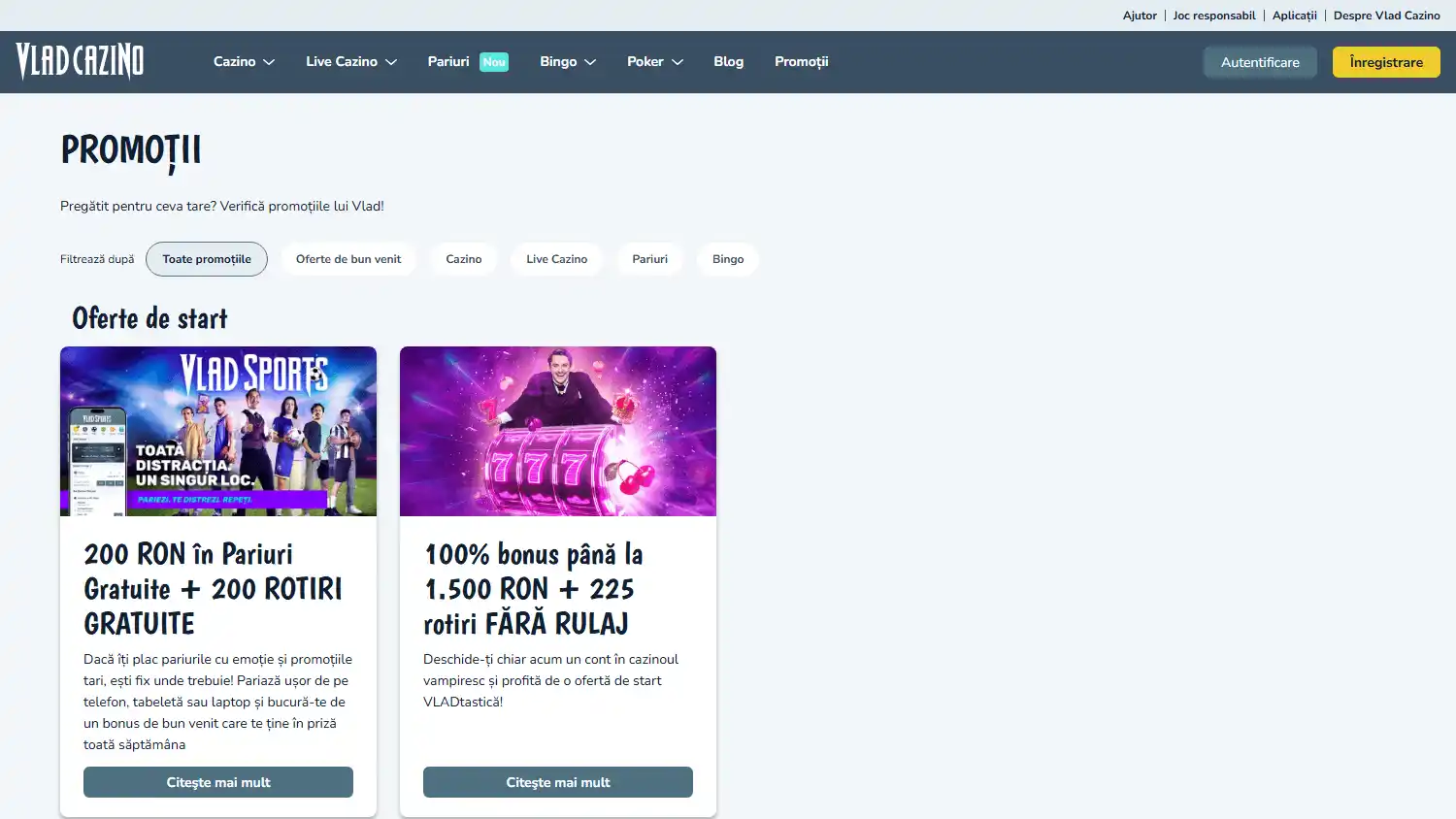1456x819 pixels.
Task: Click the Oferte de start heading
Action: (x=149, y=318)
